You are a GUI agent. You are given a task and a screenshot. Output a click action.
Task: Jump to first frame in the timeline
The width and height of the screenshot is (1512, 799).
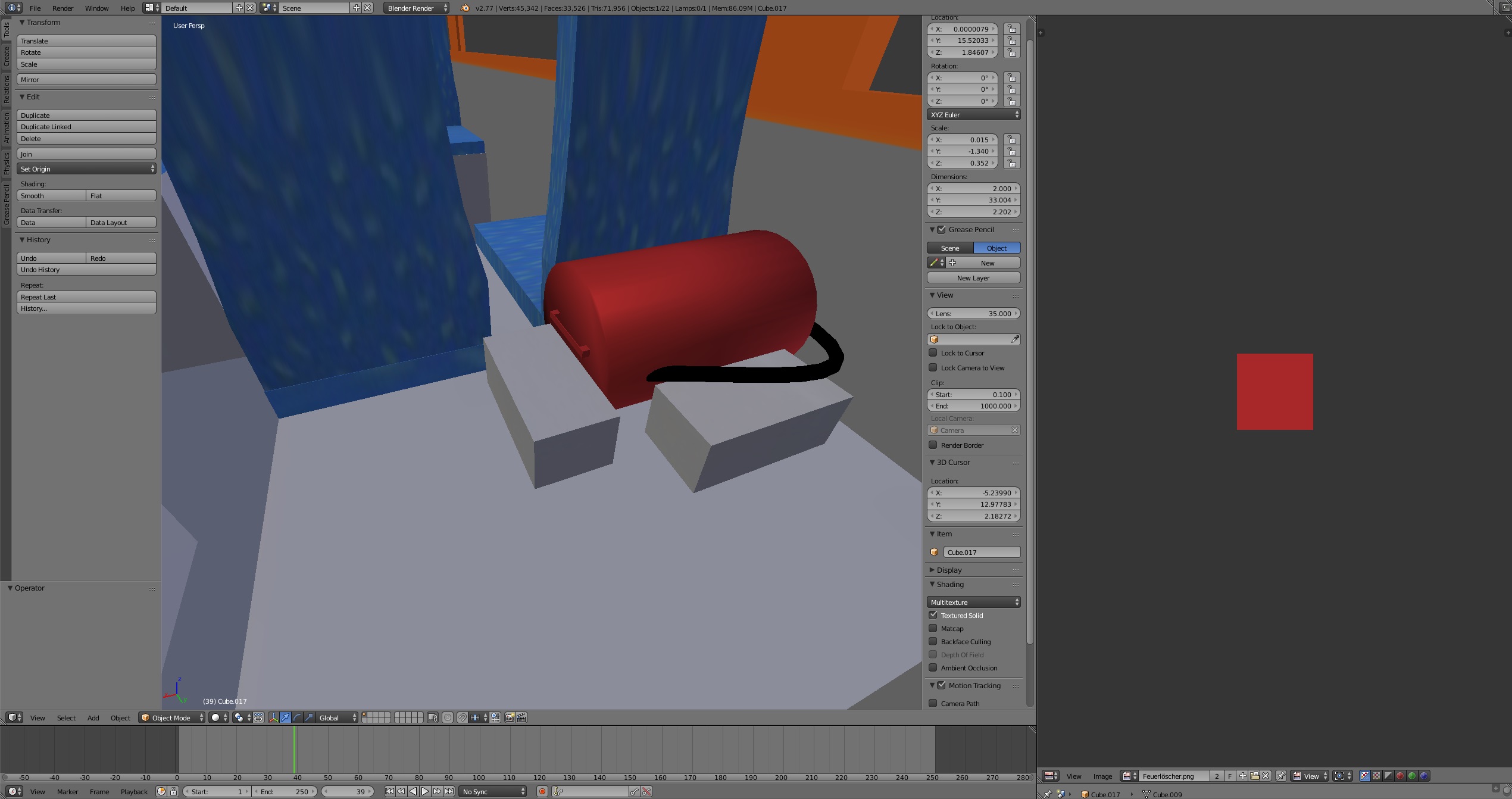click(x=389, y=791)
